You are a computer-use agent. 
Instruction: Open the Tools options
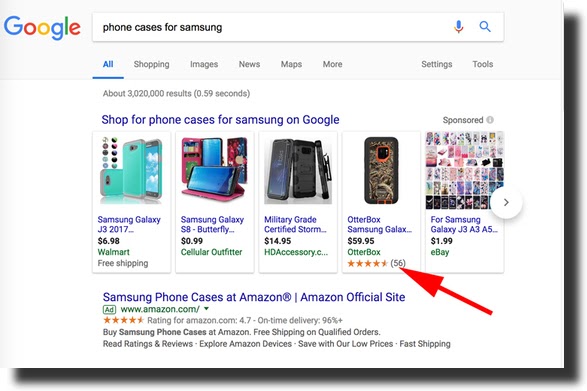coord(483,64)
